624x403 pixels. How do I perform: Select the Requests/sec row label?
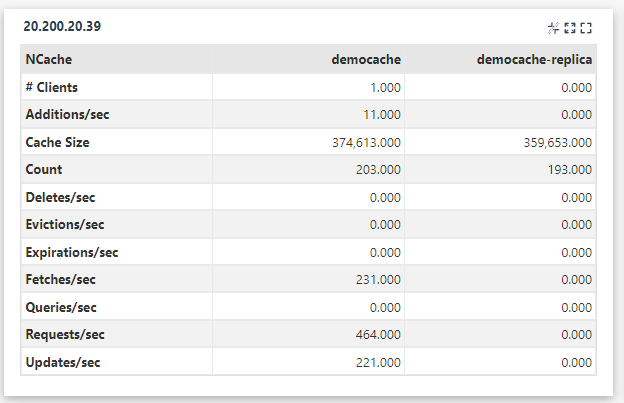coord(65,334)
